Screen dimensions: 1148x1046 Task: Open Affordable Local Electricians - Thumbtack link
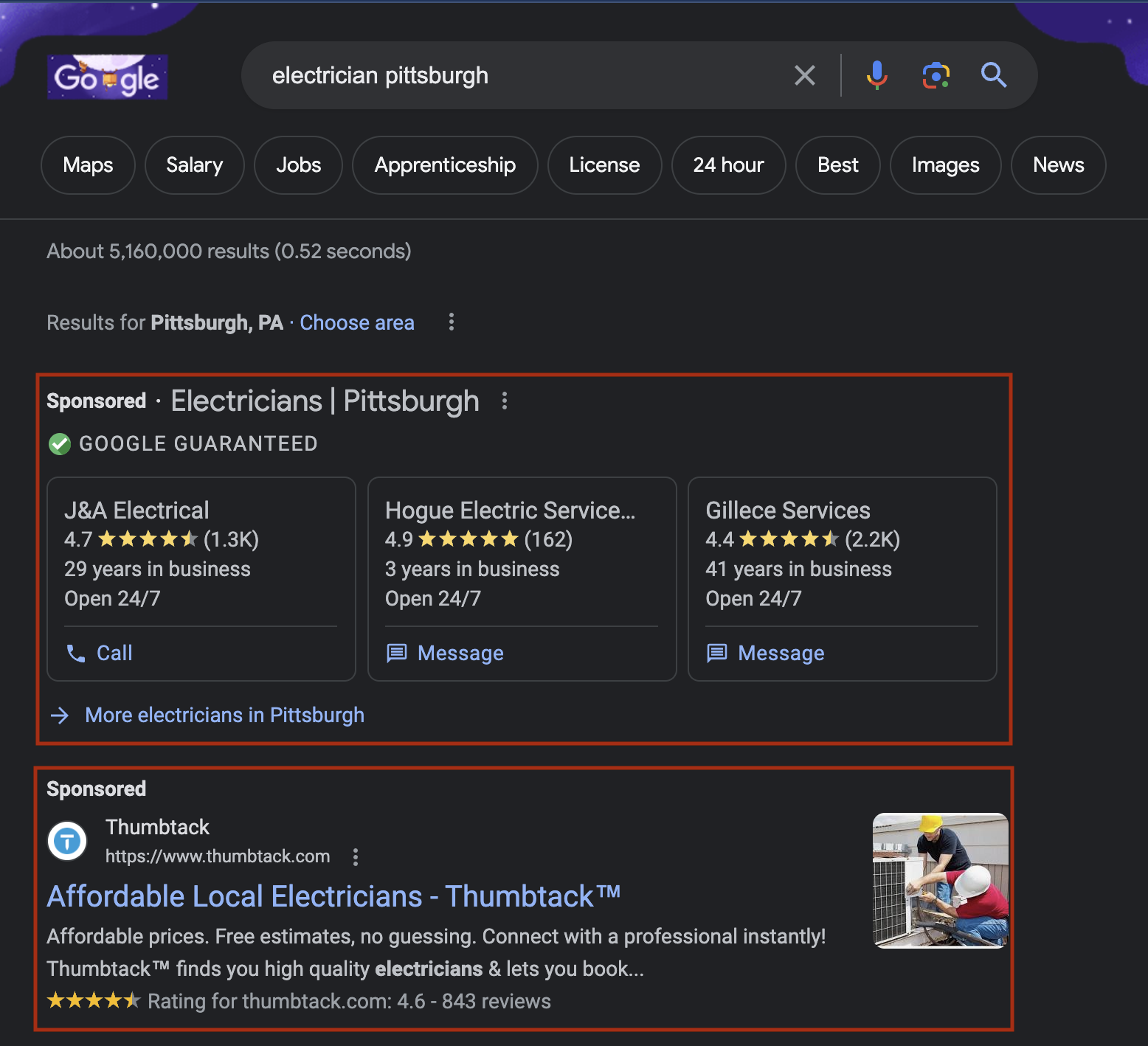pyautogui.click(x=333, y=897)
